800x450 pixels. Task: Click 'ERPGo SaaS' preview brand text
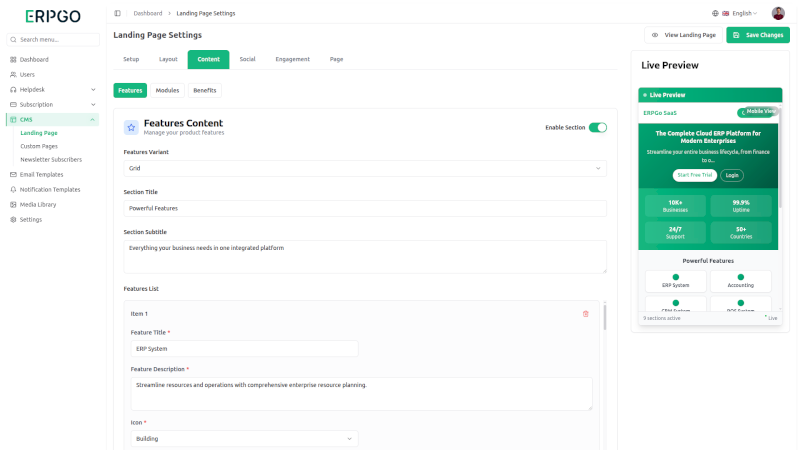tap(660, 113)
